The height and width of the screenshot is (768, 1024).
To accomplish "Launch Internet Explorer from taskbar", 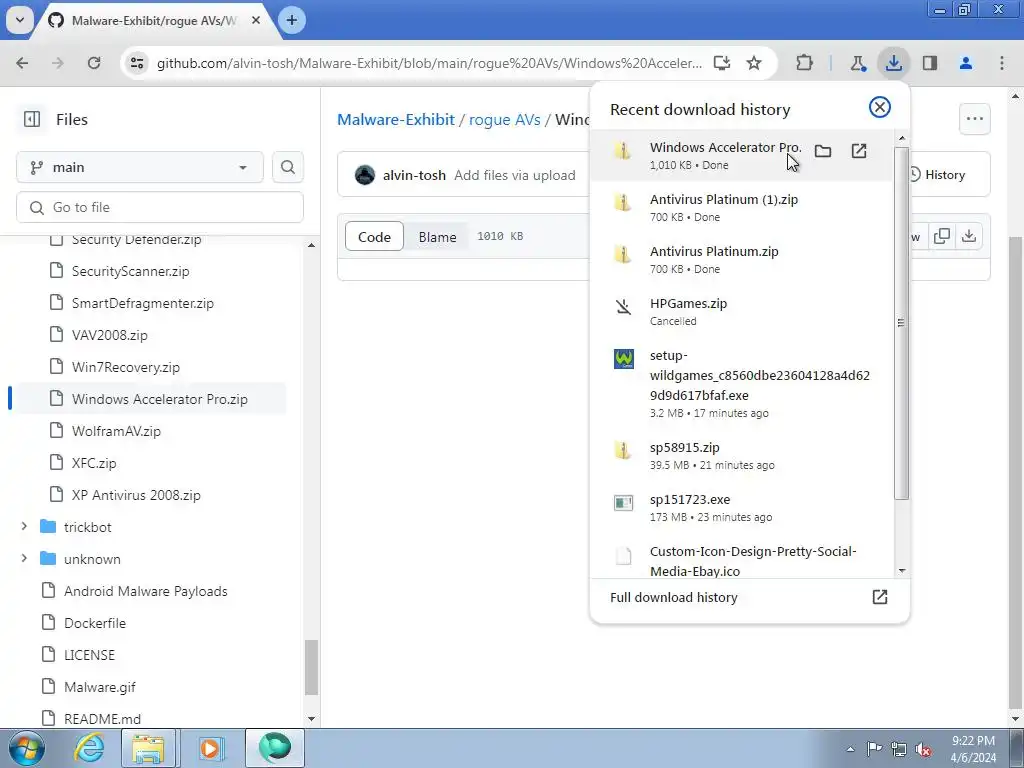I will (x=89, y=748).
